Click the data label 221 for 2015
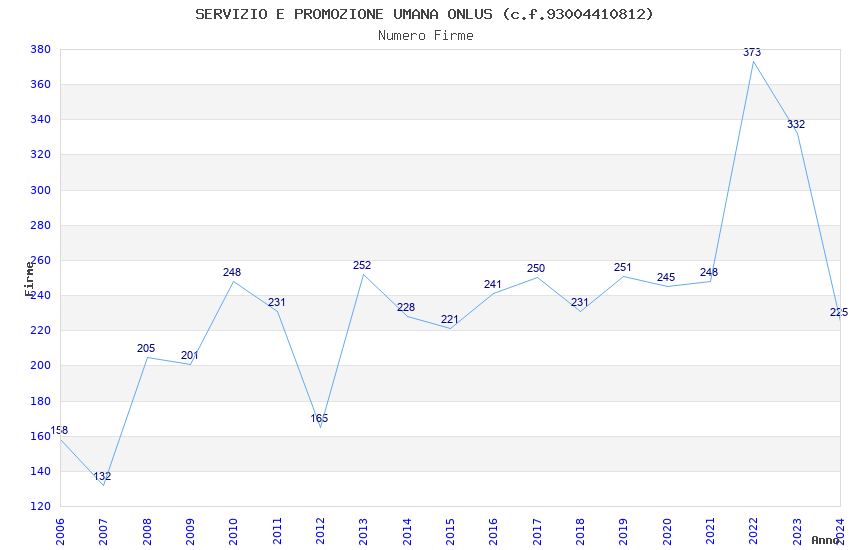The height and width of the screenshot is (550, 850). pos(449,320)
